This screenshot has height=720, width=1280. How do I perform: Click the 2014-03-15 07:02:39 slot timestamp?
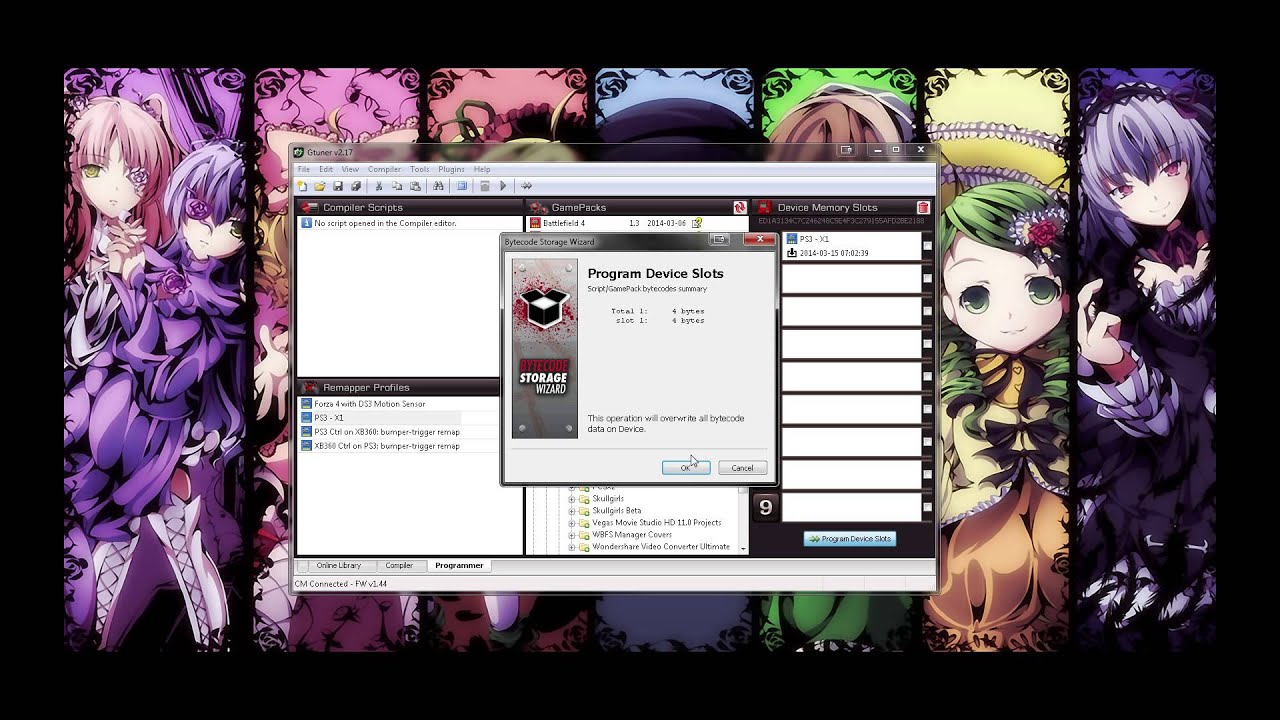834,253
